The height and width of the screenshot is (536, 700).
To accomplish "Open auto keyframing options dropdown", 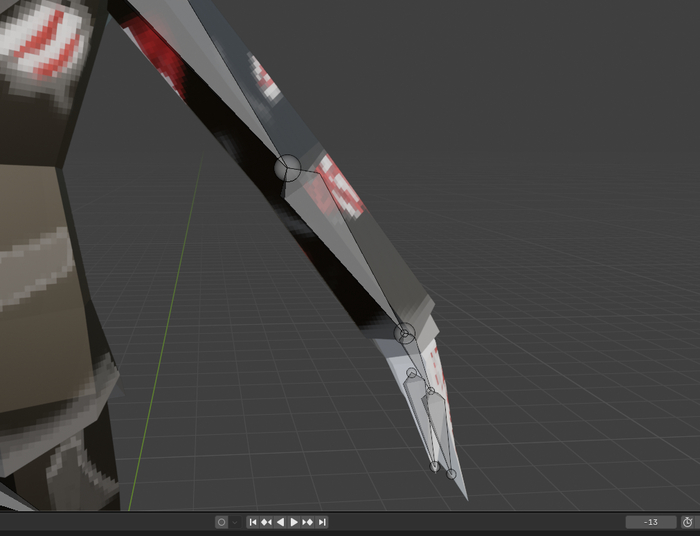I will pos(236,522).
